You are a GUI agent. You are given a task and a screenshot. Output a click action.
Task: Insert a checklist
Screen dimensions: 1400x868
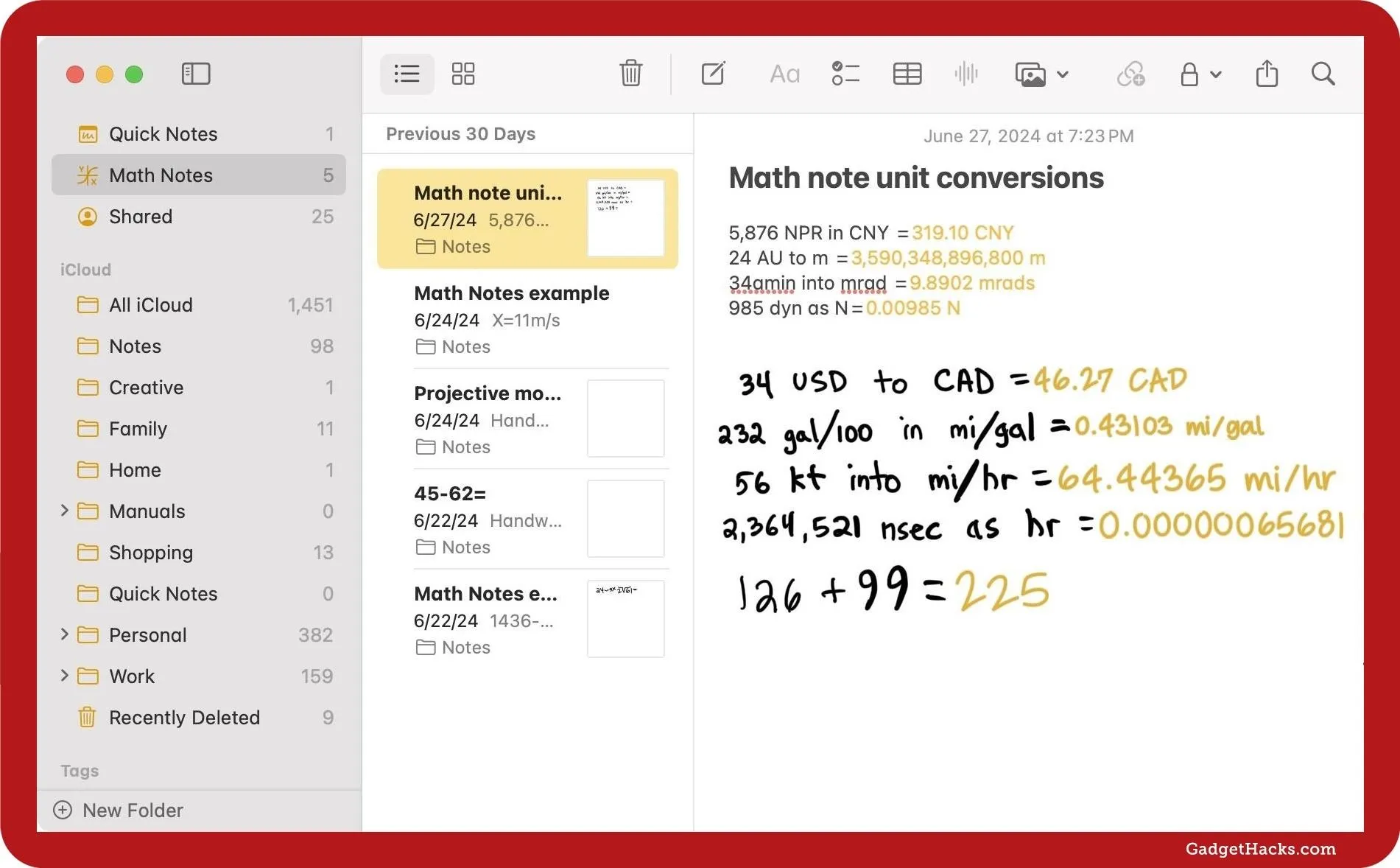click(845, 74)
